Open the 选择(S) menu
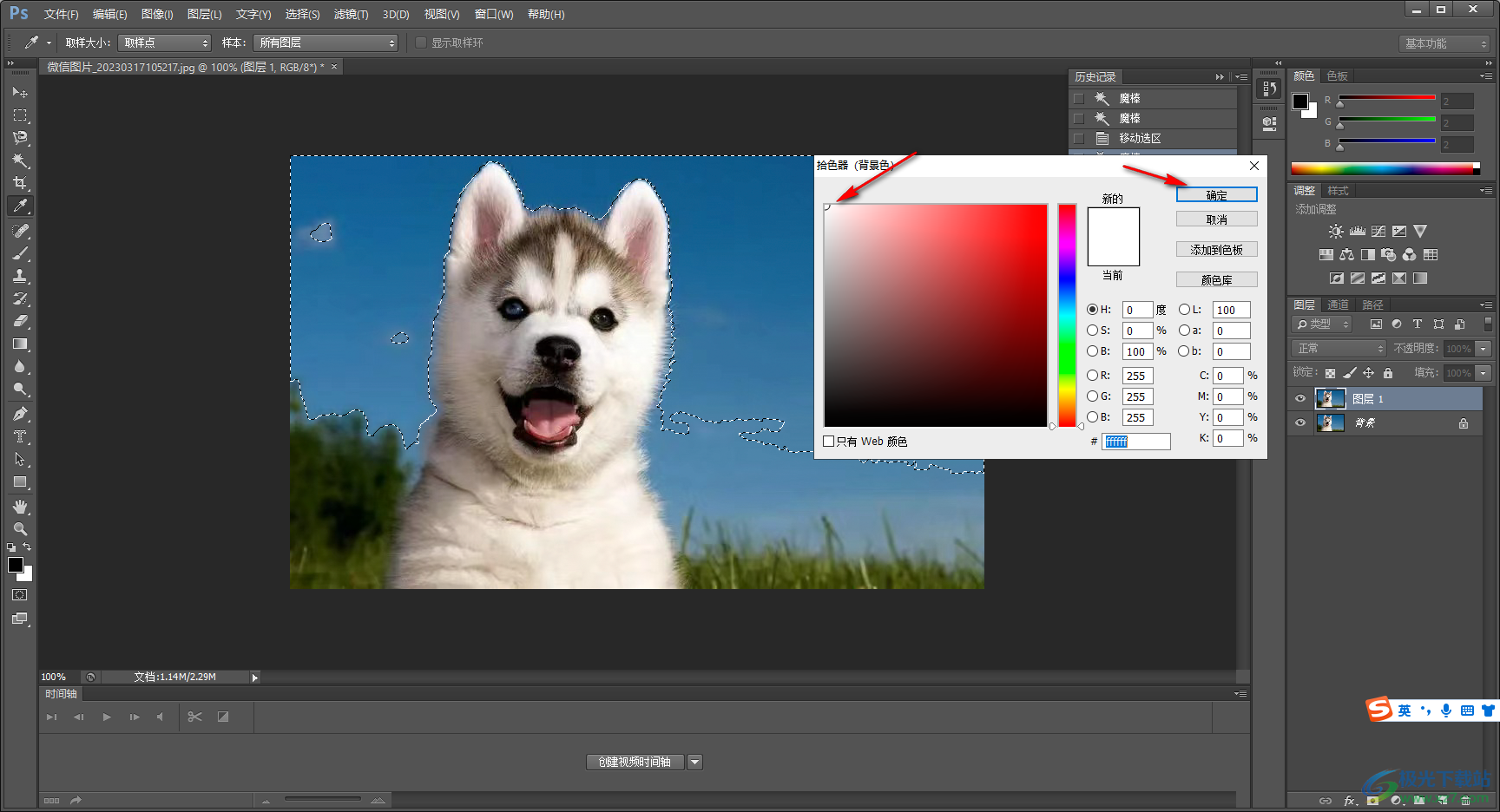The height and width of the screenshot is (812, 1500). [302, 14]
